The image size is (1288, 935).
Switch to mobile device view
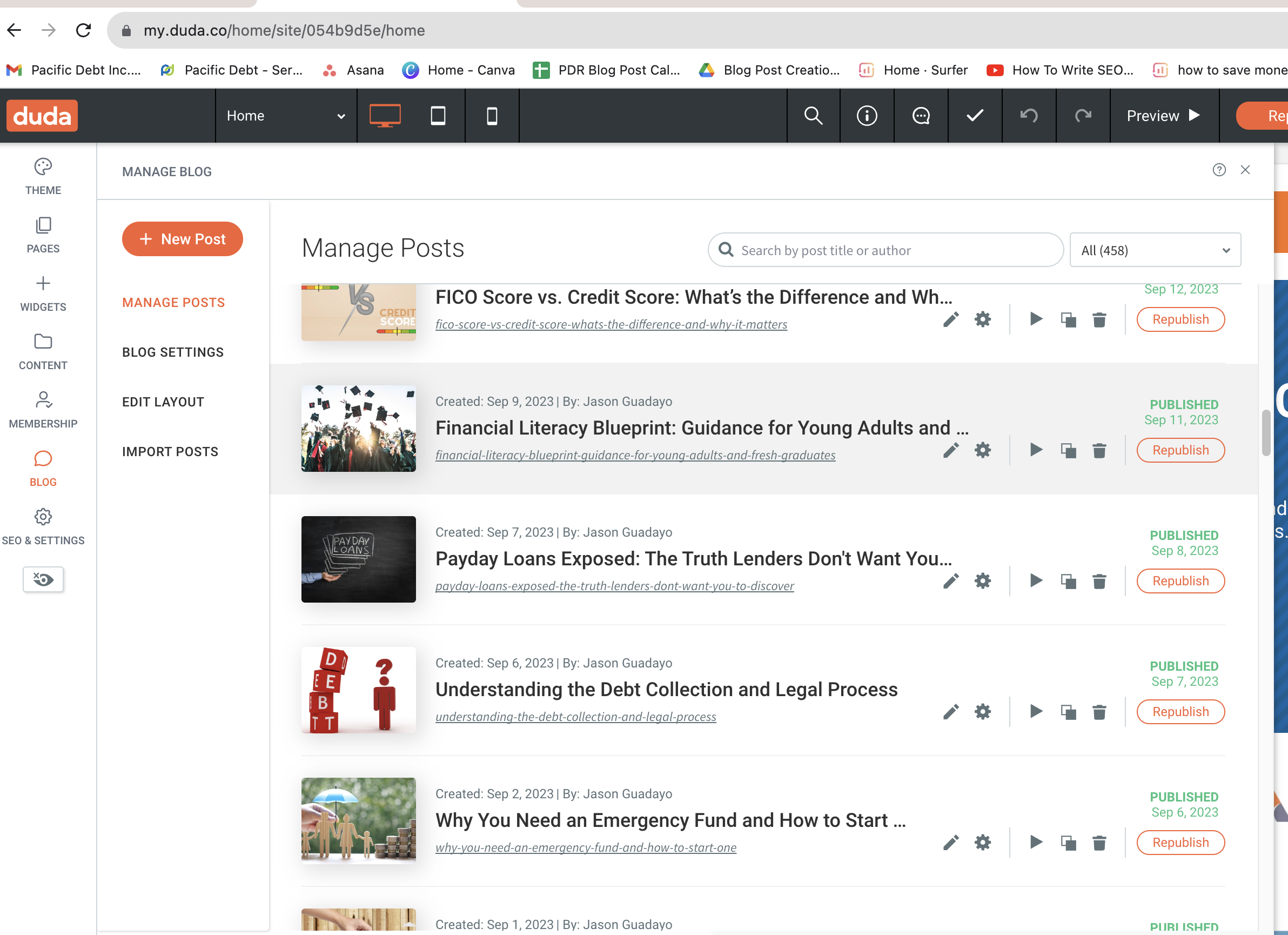pos(492,116)
